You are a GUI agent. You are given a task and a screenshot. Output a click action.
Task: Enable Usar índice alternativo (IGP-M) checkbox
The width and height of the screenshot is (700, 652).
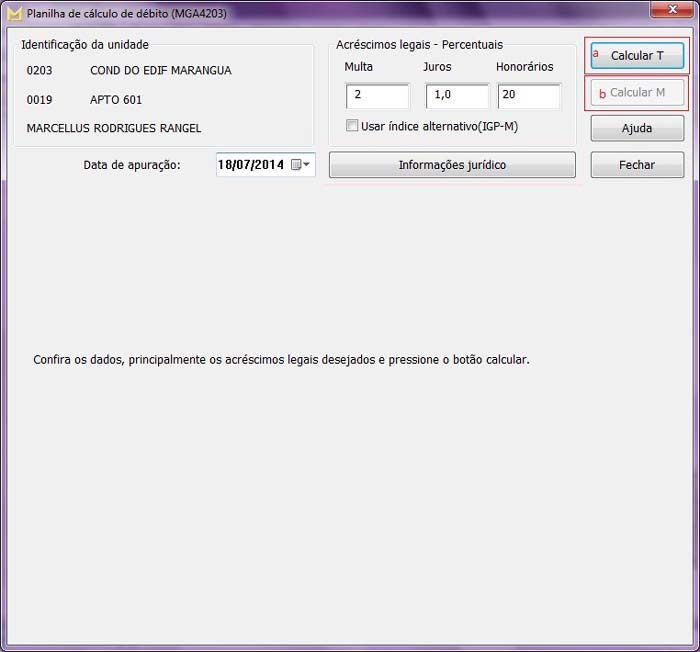(352, 126)
